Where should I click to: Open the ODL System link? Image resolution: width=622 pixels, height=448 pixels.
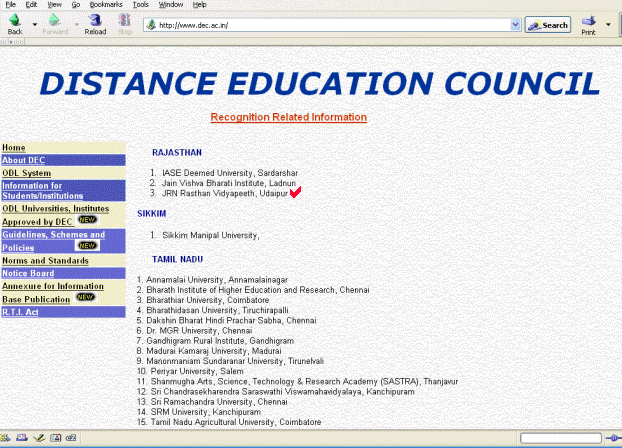(x=27, y=173)
